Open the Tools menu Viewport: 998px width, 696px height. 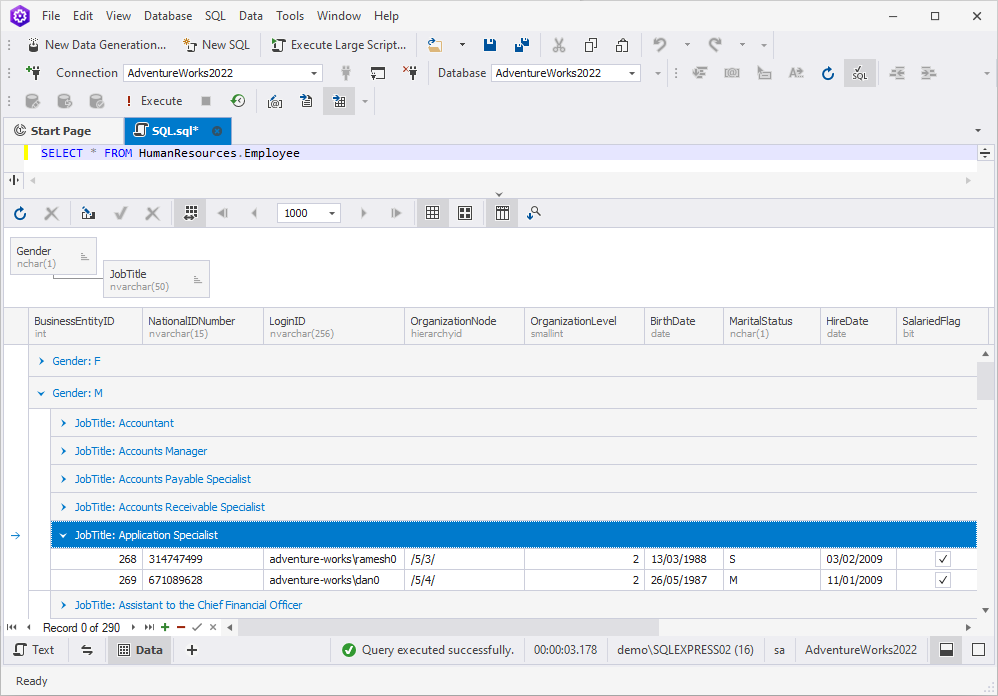point(290,16)
